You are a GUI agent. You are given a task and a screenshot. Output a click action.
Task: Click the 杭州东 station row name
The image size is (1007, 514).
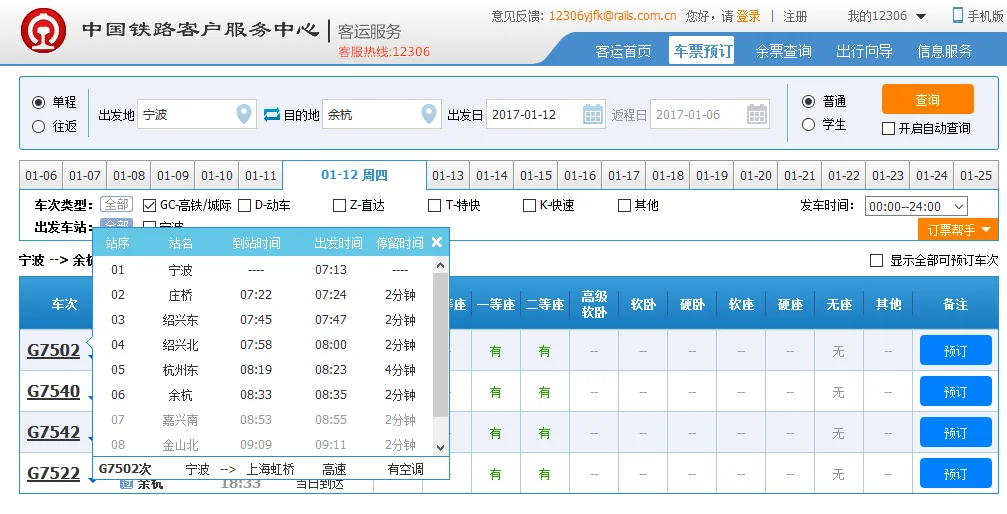point(180,370)
